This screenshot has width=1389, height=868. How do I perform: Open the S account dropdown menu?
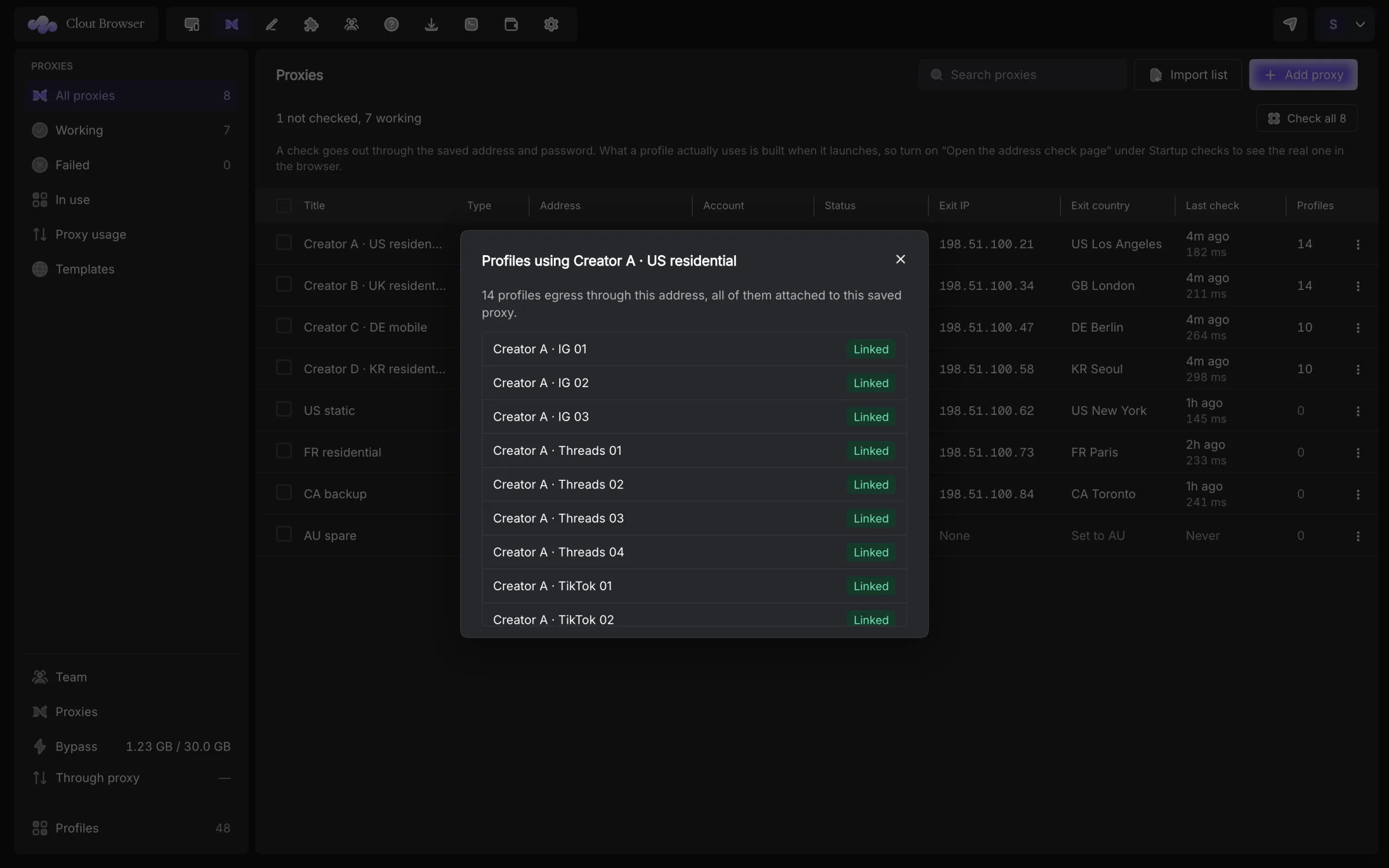[1344, 24]
